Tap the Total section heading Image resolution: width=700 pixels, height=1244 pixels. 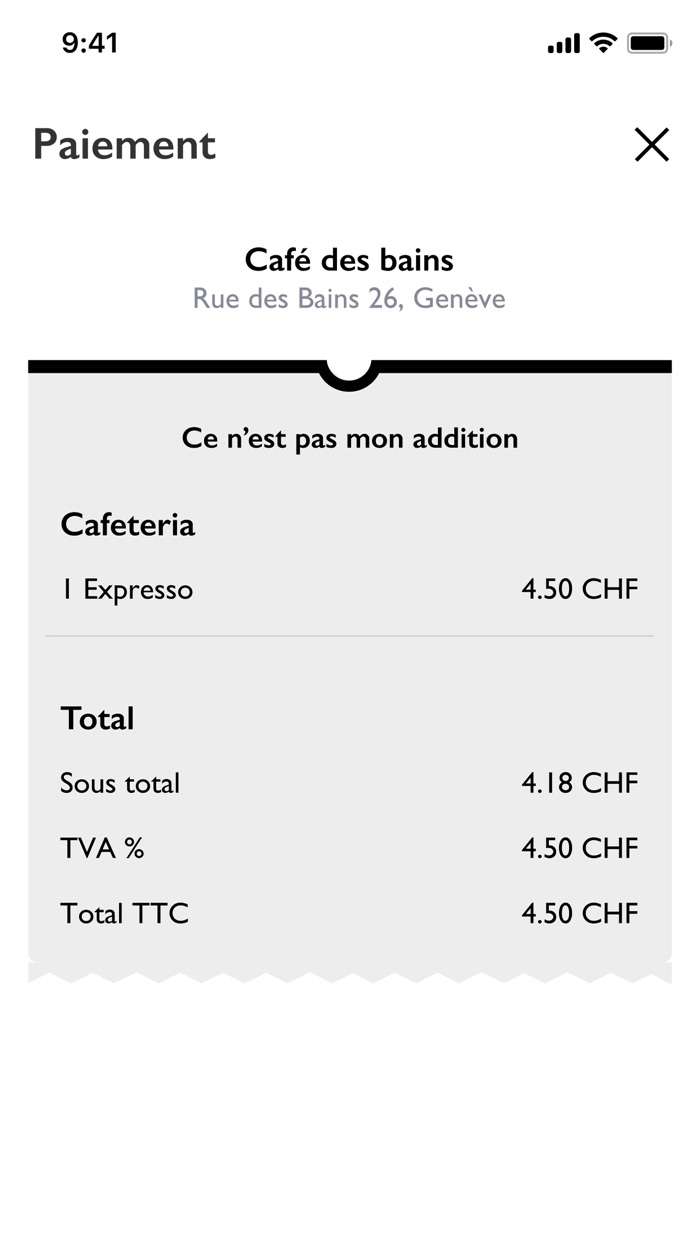97,719
